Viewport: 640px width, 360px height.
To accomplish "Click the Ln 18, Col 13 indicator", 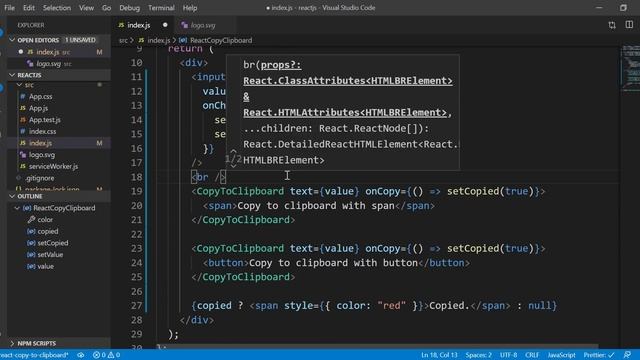I will click(439, 355).
